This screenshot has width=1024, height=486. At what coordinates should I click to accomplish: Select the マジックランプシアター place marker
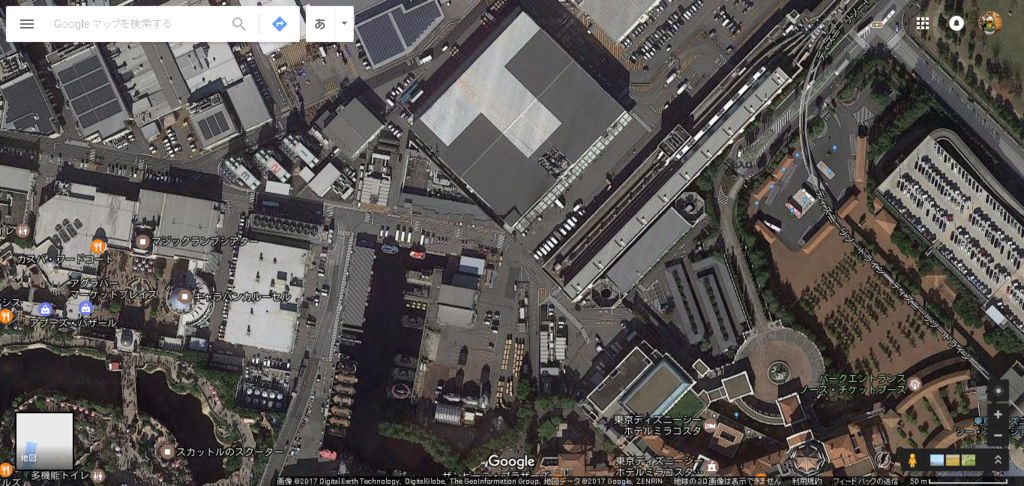[144, 242]
